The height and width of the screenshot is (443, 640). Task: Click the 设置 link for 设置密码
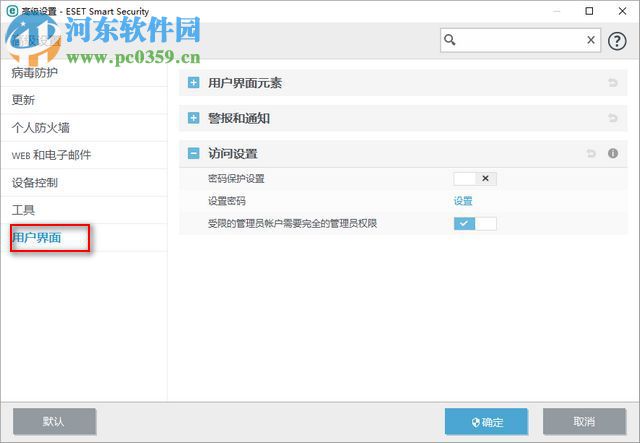pos(463,201)
